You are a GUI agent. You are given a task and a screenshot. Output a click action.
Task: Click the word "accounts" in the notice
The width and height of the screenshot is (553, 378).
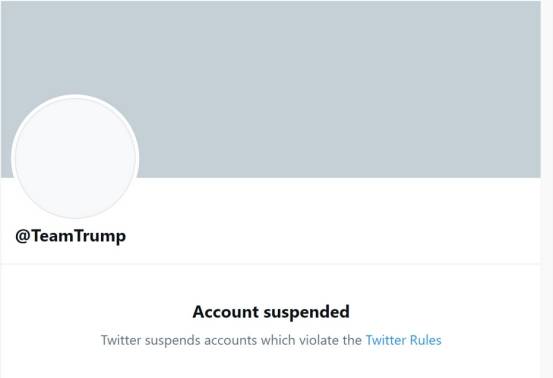pos(230,340)
